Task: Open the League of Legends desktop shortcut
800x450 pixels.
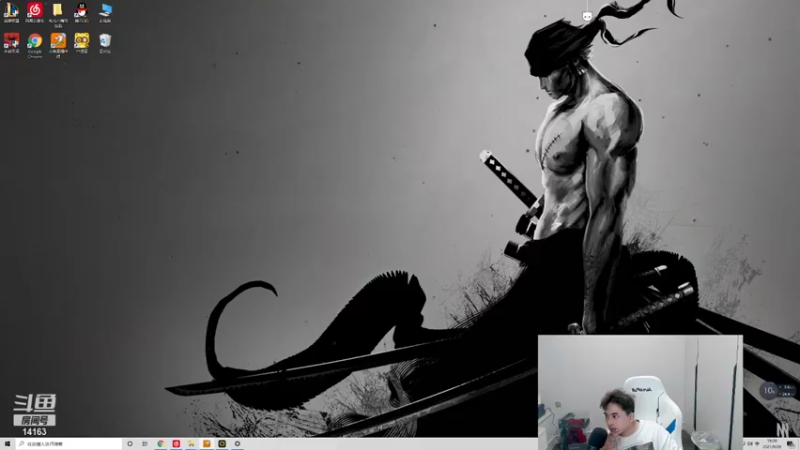Action: (x=11, y=12)
